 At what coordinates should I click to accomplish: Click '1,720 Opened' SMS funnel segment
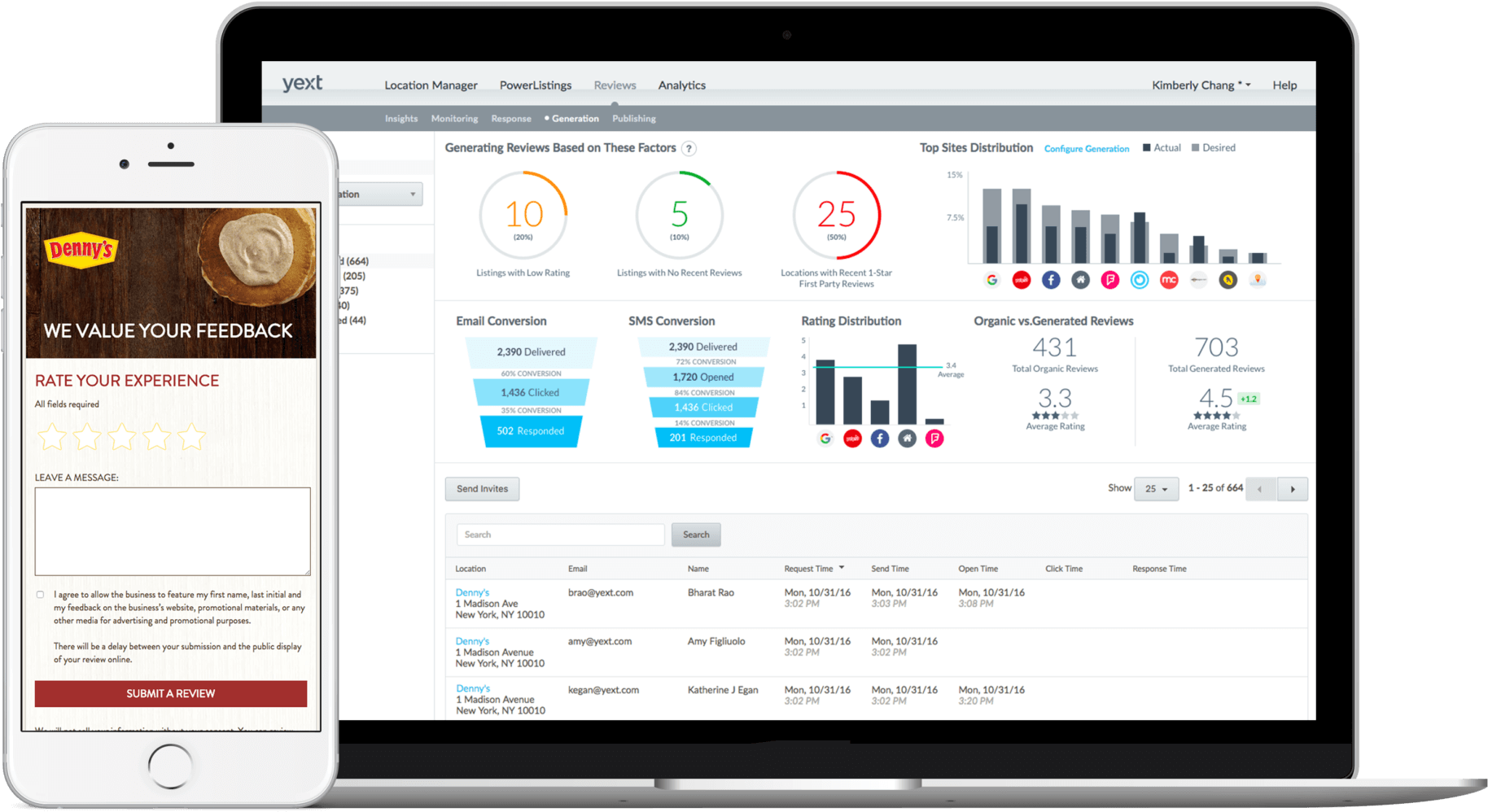point(703,378)
